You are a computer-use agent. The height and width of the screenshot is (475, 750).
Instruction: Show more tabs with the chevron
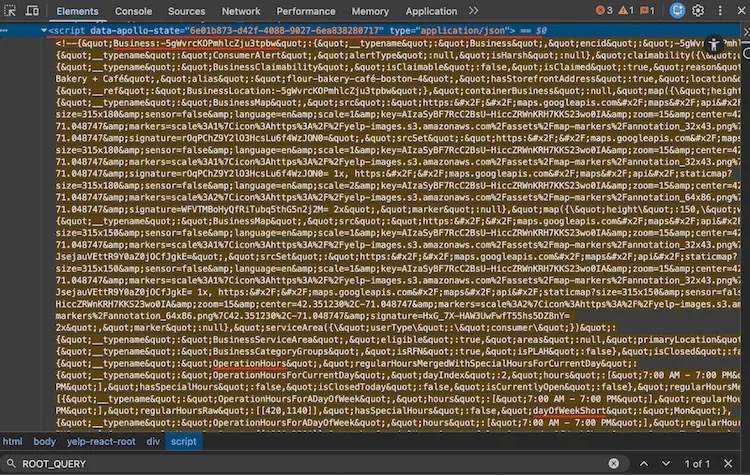(x=474, y=11)
